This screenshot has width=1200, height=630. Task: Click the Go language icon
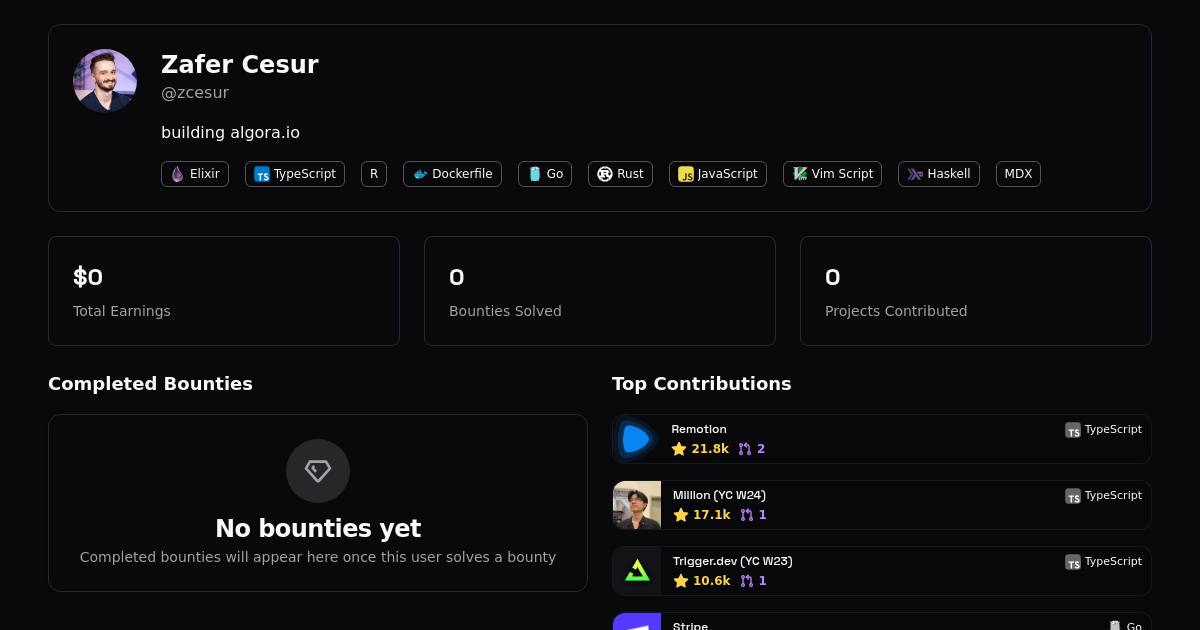click(535, 174)
